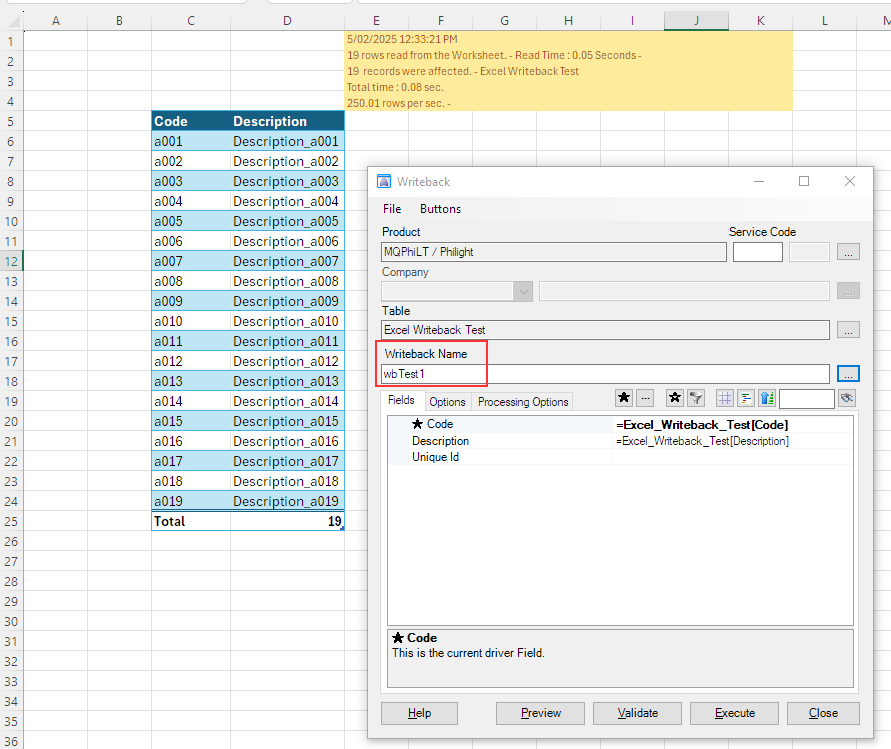Select the Unique Id field row

point(620,457)
